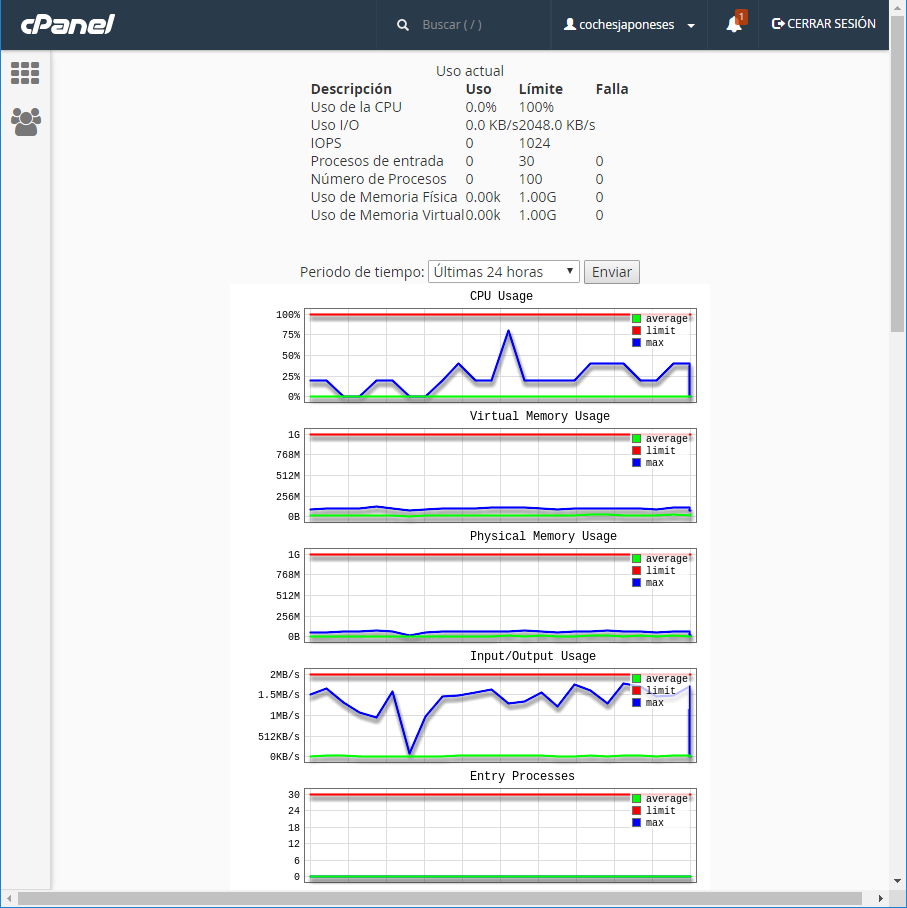The height and width of the screenshot is (908, 907).
Task: Click the cPanel logo
Action: (x=68, y=24)
